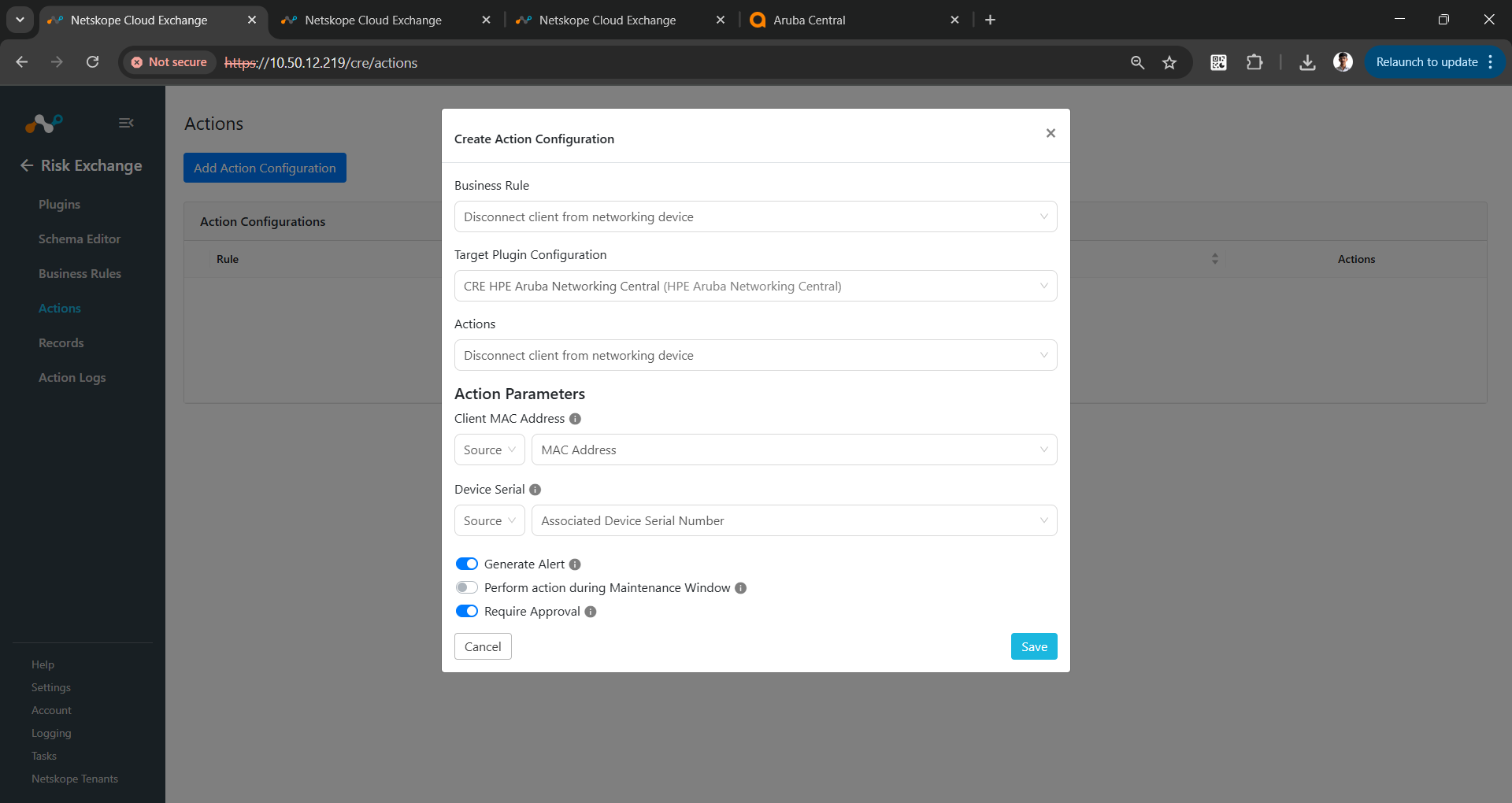Image resolution: width=1512 pixels, height=803 pixels.
Task: Open the Business Rule dropdown
Action: (x=755, y=216)
